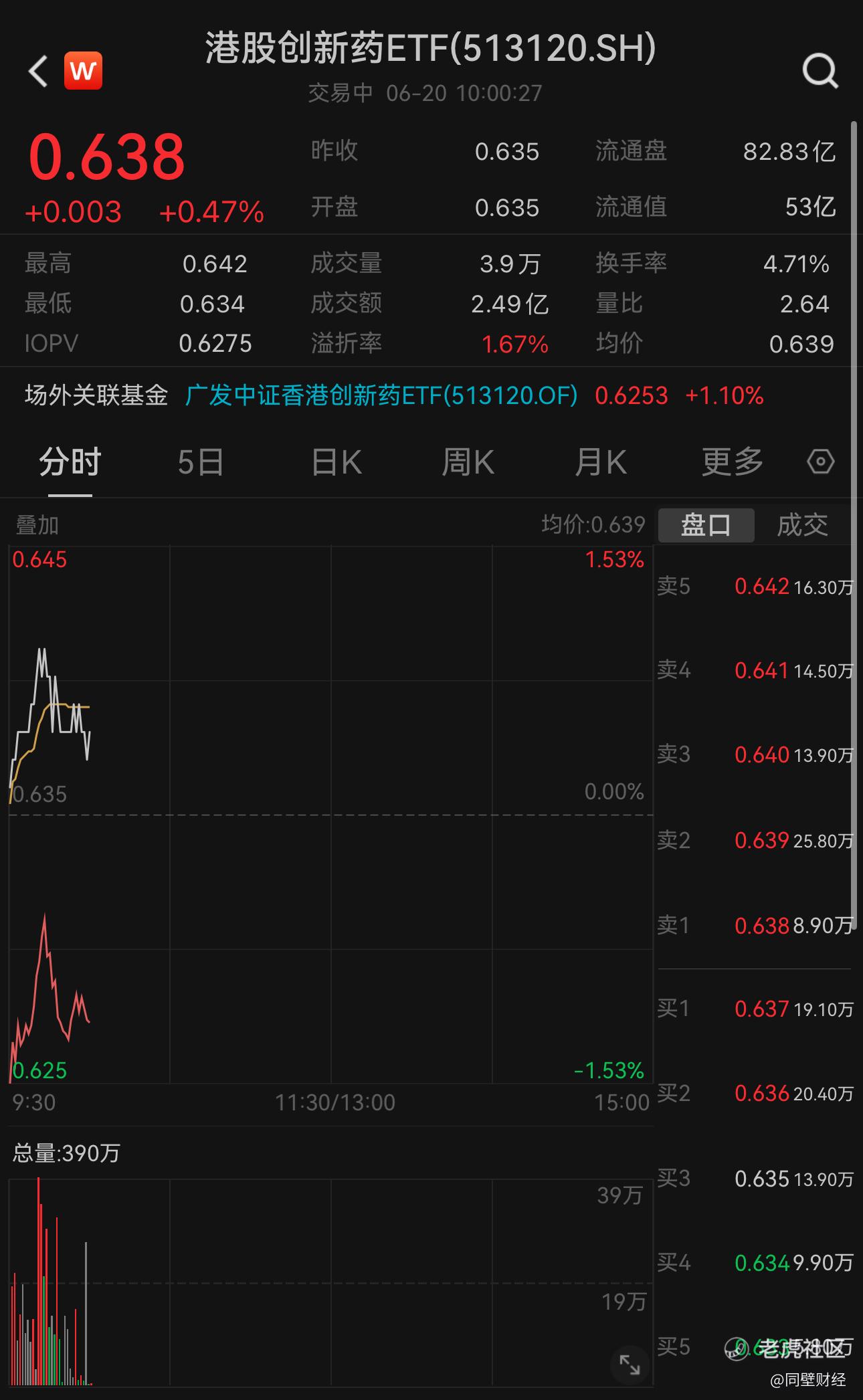The image size is (863, 1400).
Task: Open the 日K chart tab
Action: tap(337, 462)
